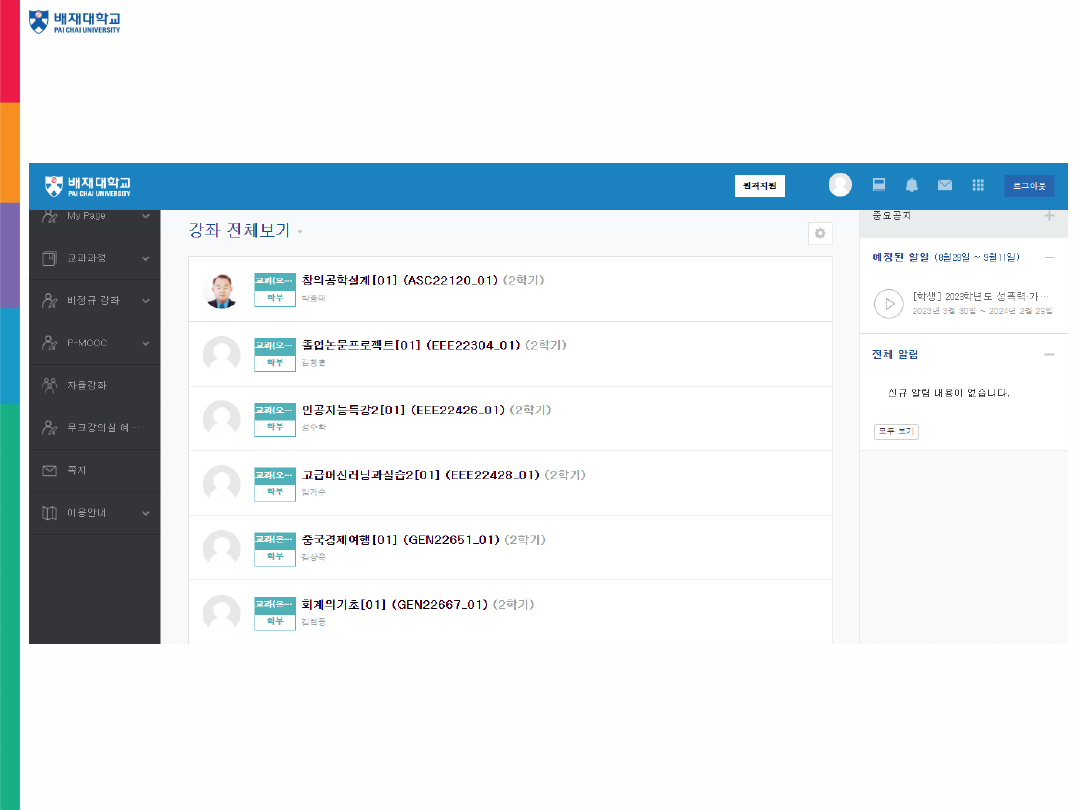Screen dimensions: 1080x810
Task: Click the instructor photo for 창의공학설계
Action: (x=221, y=290)
